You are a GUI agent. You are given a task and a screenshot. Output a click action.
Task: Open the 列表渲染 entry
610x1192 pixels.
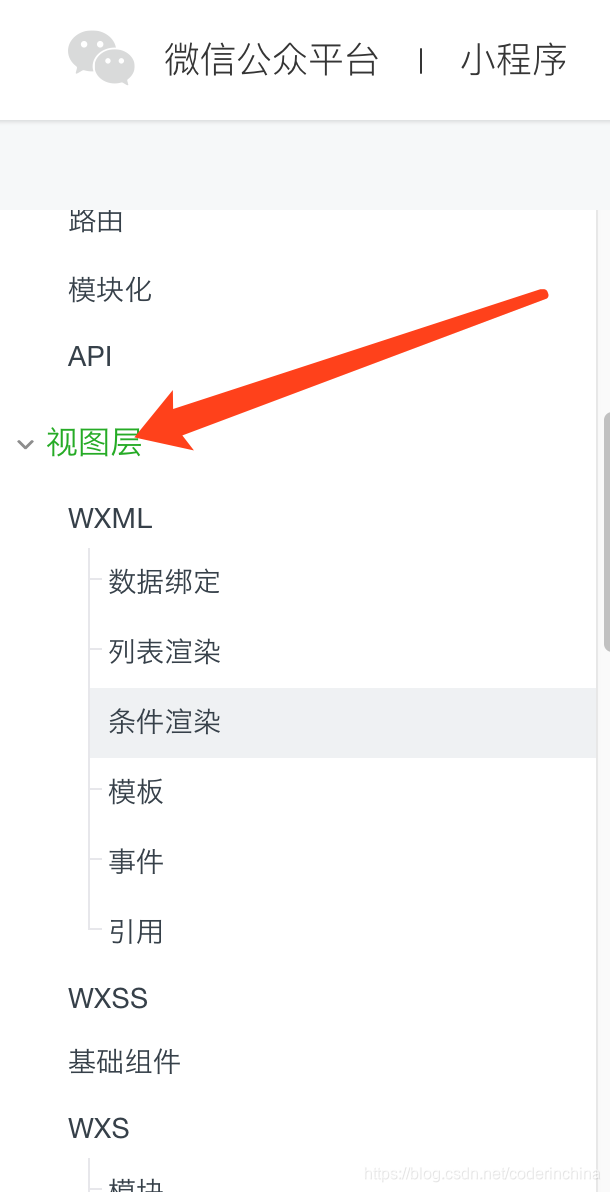164,652
